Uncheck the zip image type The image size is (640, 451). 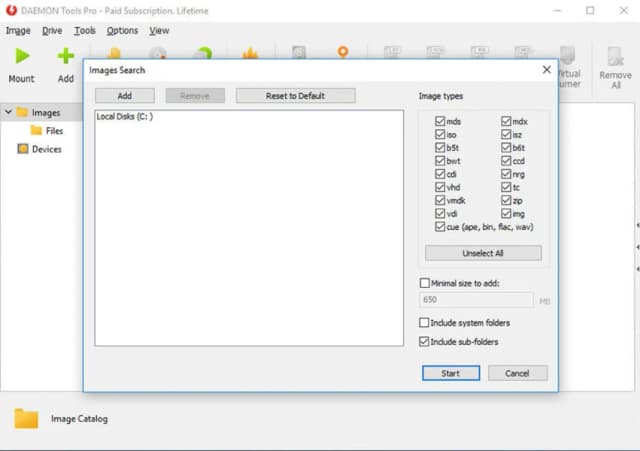(506, 200)
